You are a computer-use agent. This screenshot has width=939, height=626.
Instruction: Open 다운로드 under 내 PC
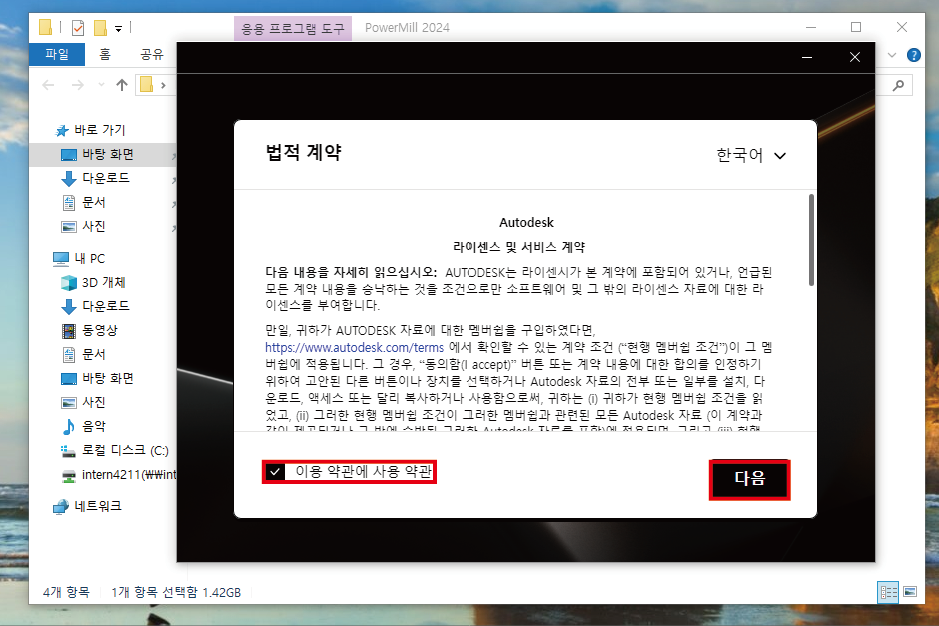tap(96, 306)
